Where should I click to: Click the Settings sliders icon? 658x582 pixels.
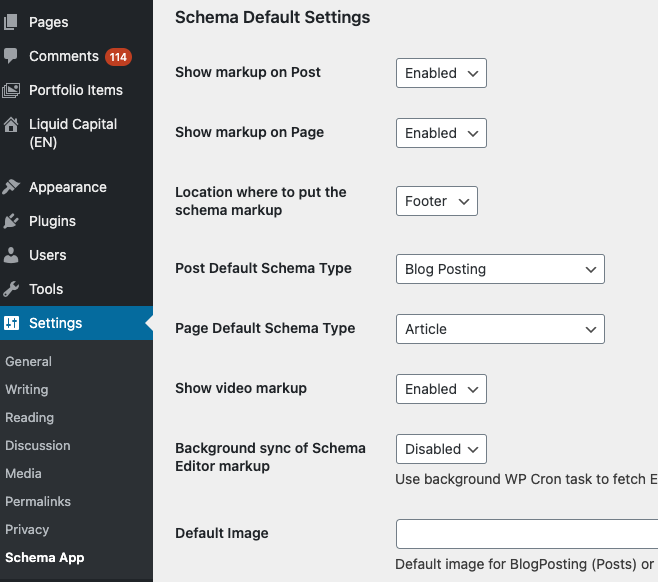pos(11,323)
